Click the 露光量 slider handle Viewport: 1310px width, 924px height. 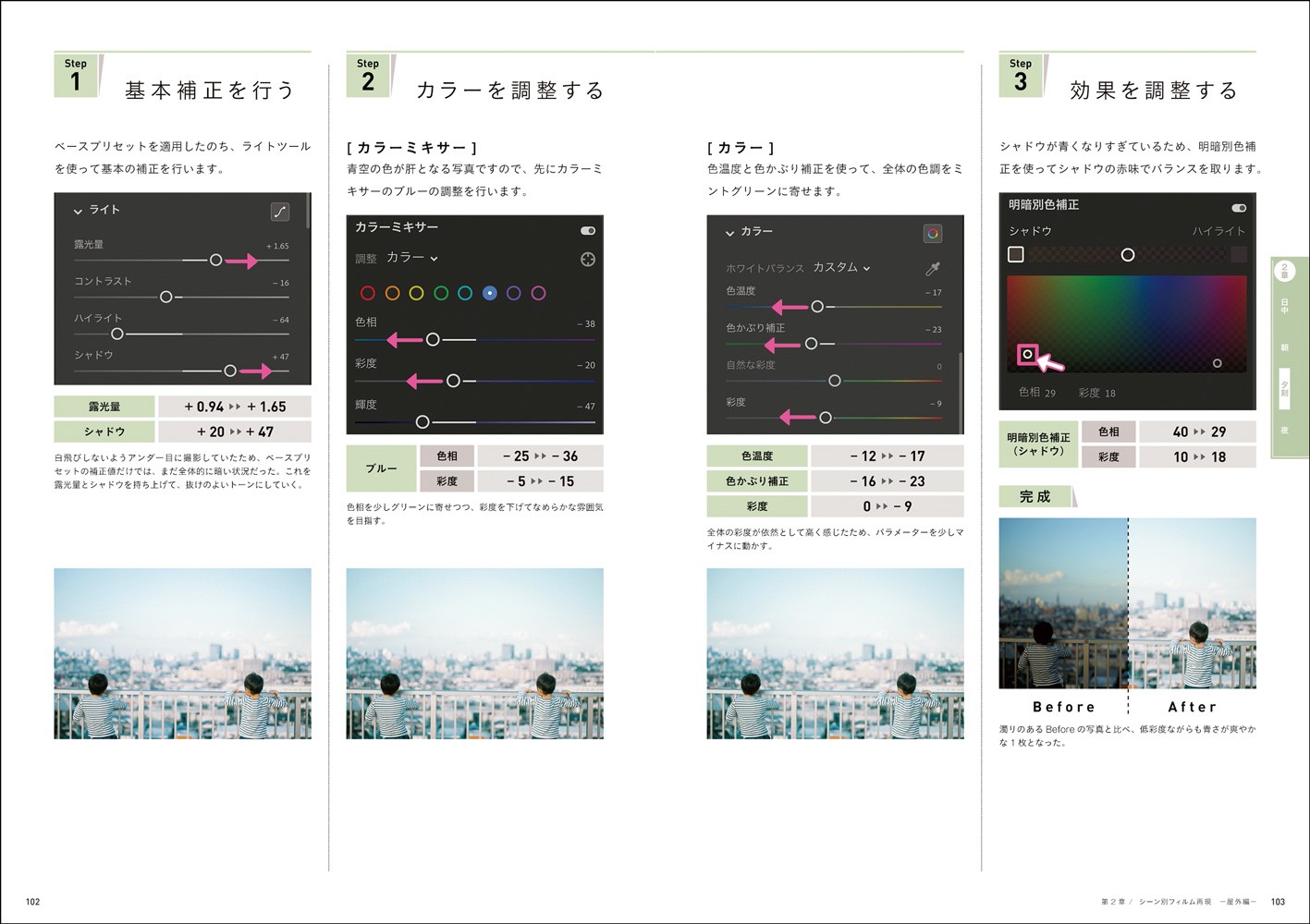coord(215,261)
